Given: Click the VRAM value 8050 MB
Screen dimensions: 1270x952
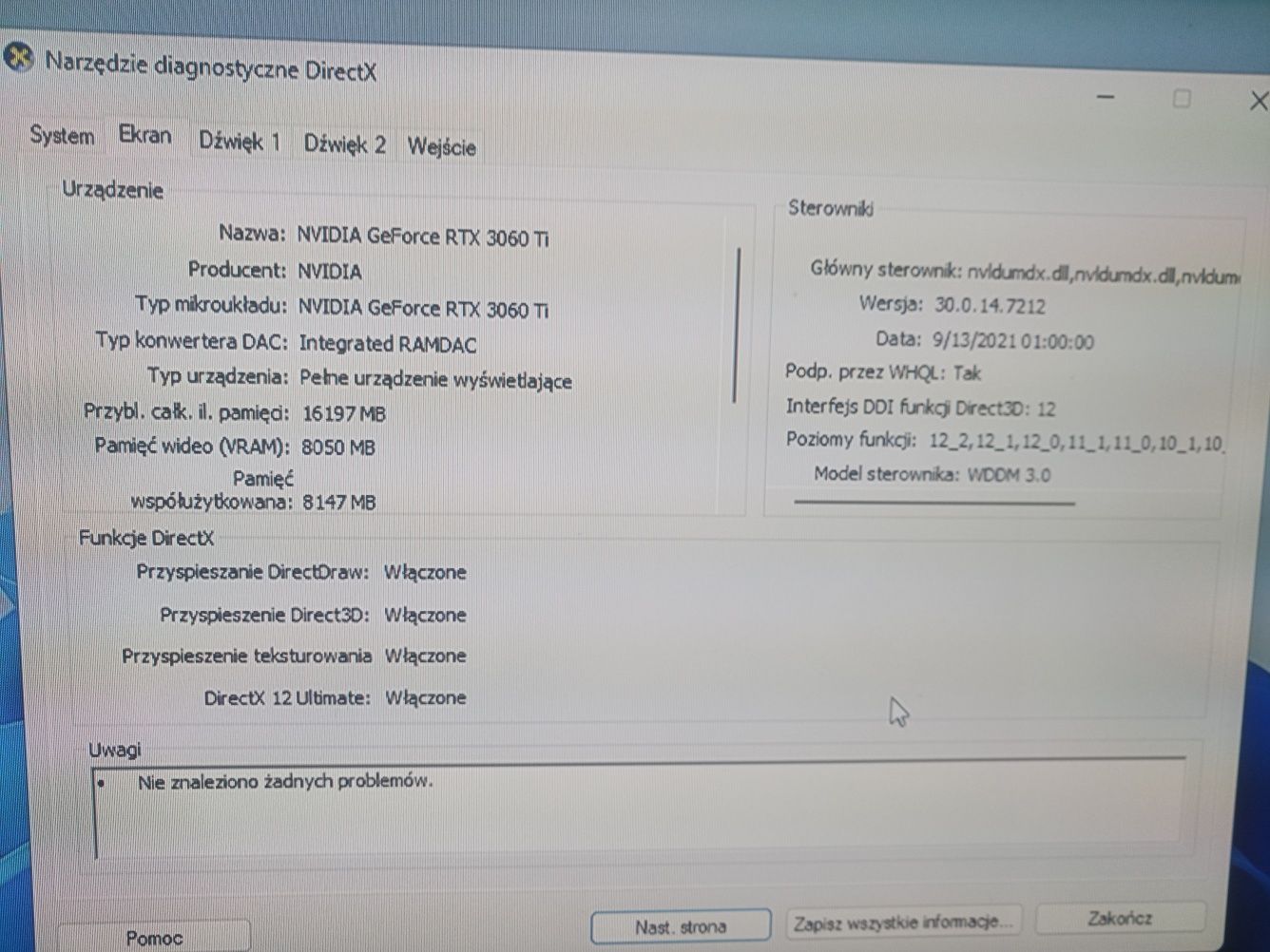Looking at the screenshot, I should (x=338, y=447).
